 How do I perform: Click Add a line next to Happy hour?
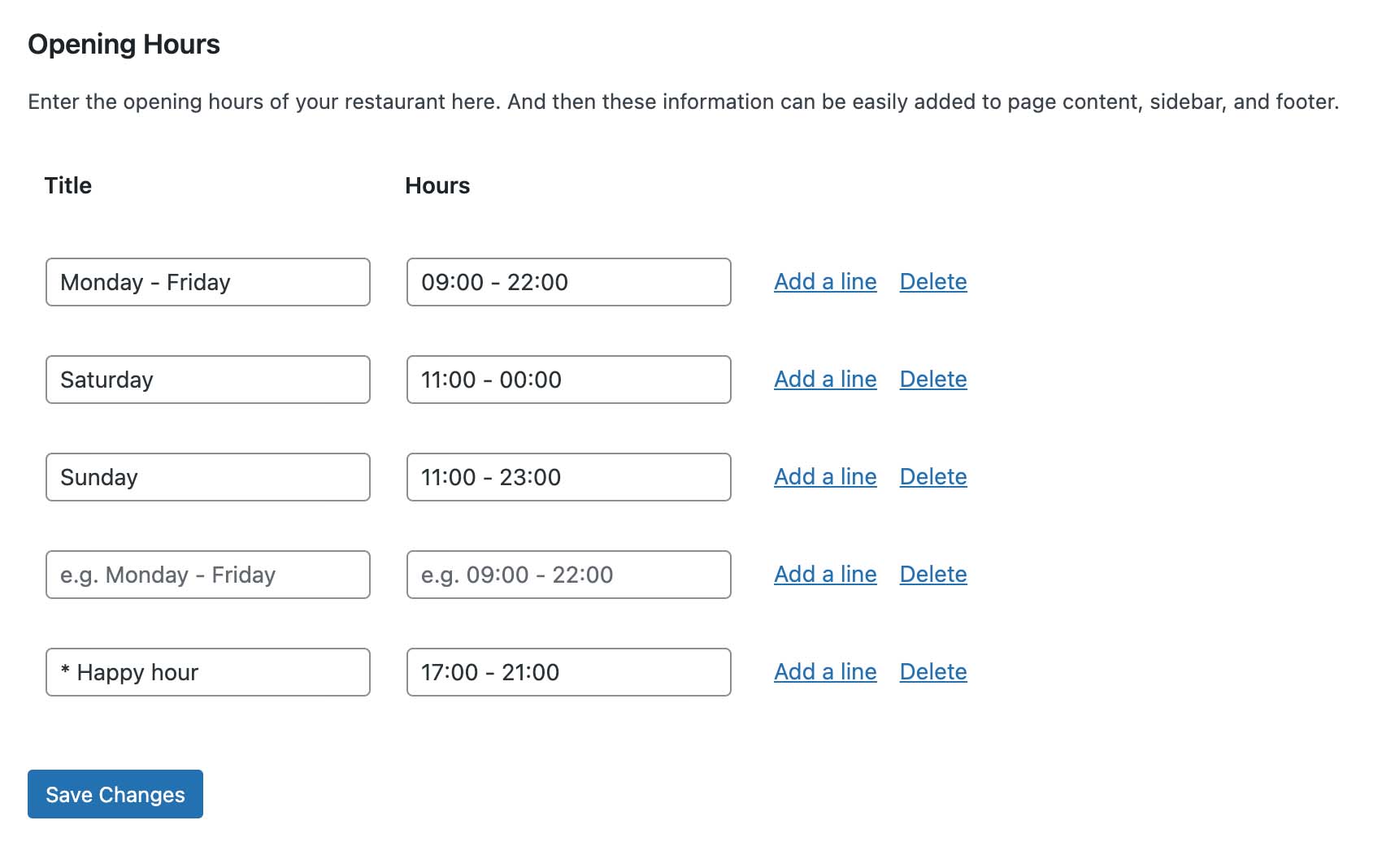(x=824, y=672)
